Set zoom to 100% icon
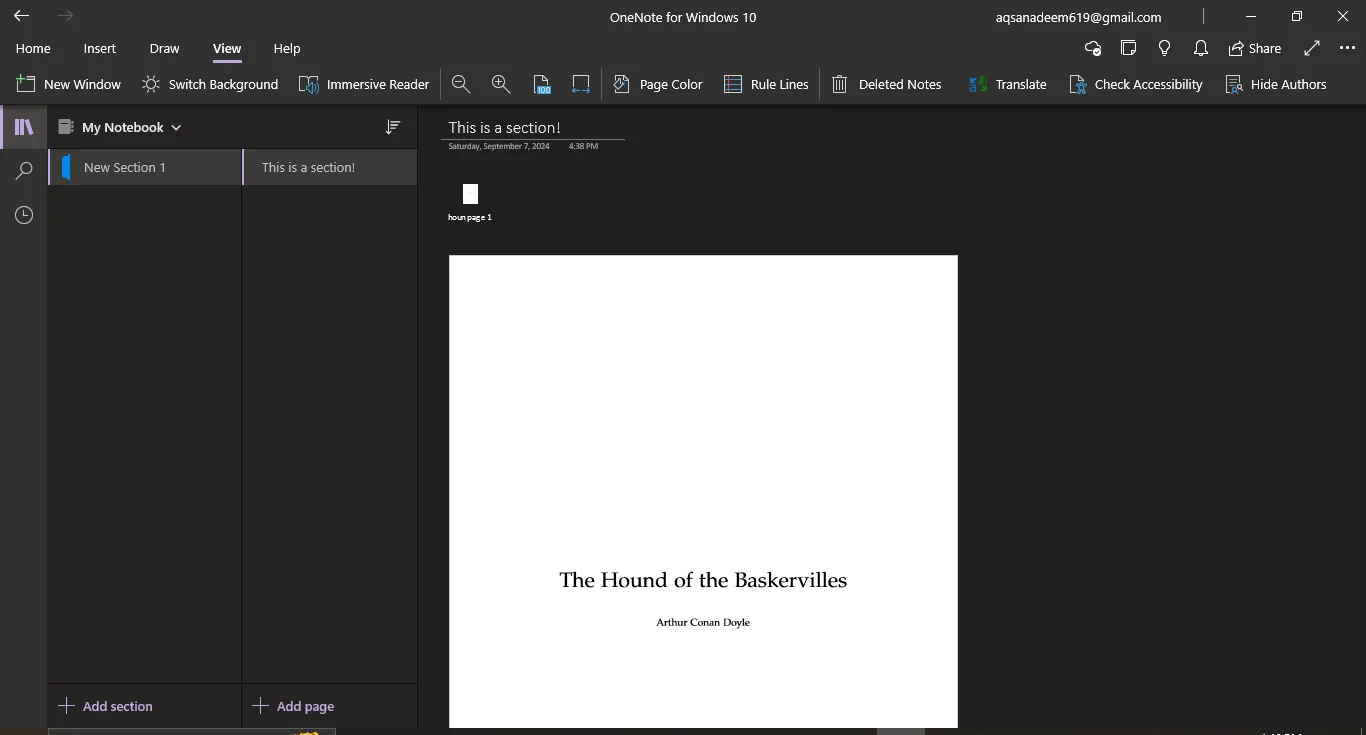This screenshot has width=1366, height=735. 541,84
